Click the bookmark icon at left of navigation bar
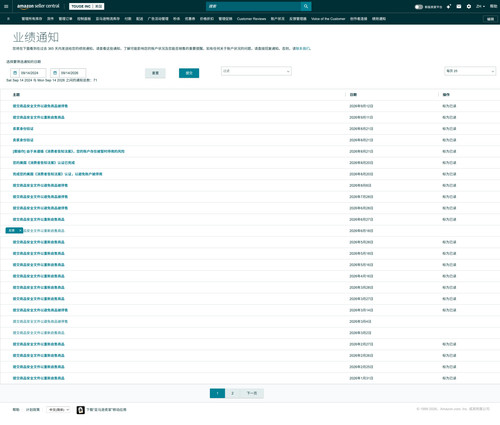Viewport: 500px width, 425px height. [x=8, y=19]
